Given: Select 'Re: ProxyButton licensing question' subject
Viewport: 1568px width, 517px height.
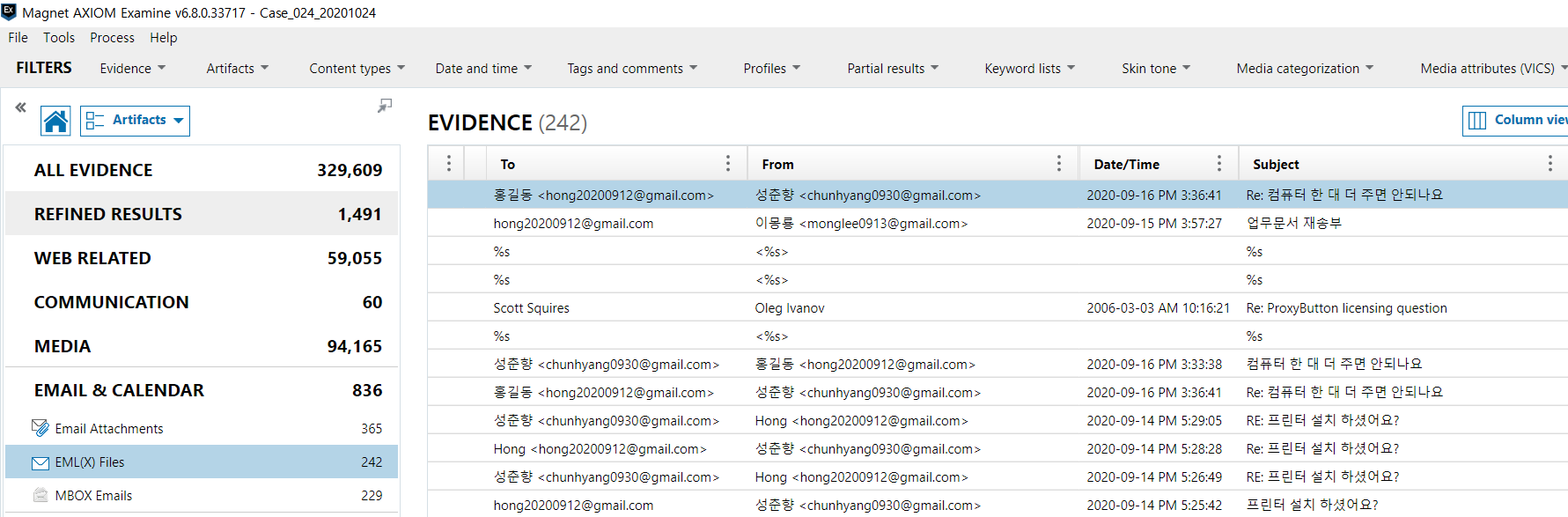Looking at the screenshot, I should (x=1346, y=308).
